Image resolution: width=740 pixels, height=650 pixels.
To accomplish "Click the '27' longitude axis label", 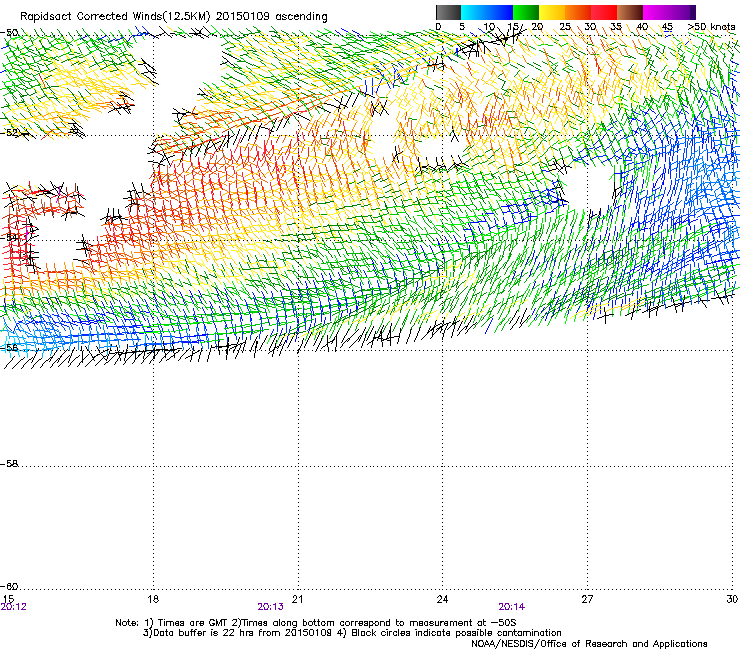I will point(587,599).
